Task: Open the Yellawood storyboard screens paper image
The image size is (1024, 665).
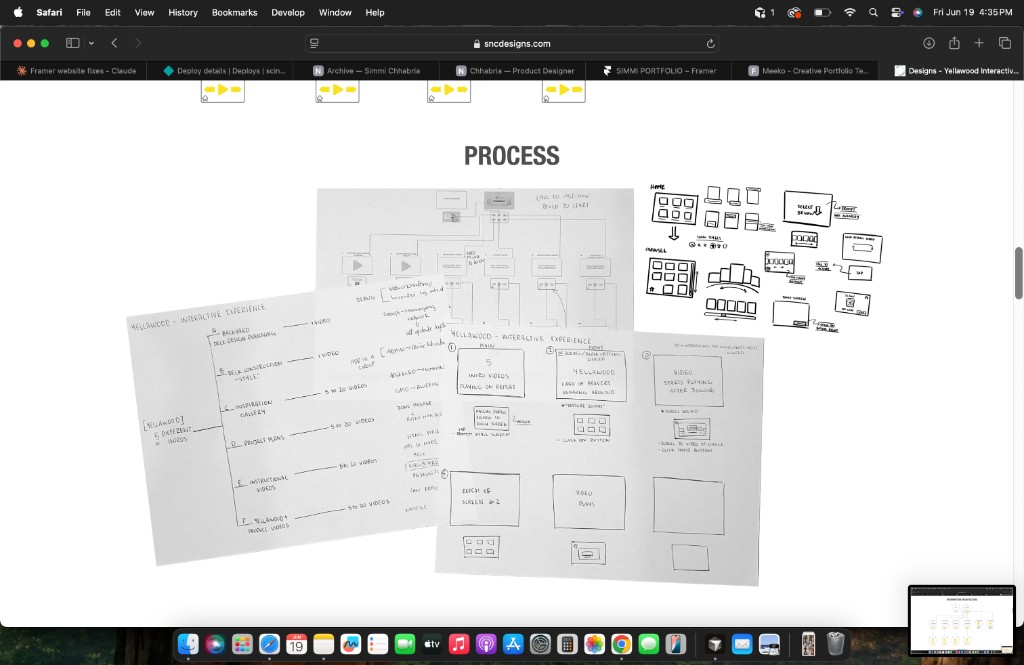Action: tap(599, 455)
